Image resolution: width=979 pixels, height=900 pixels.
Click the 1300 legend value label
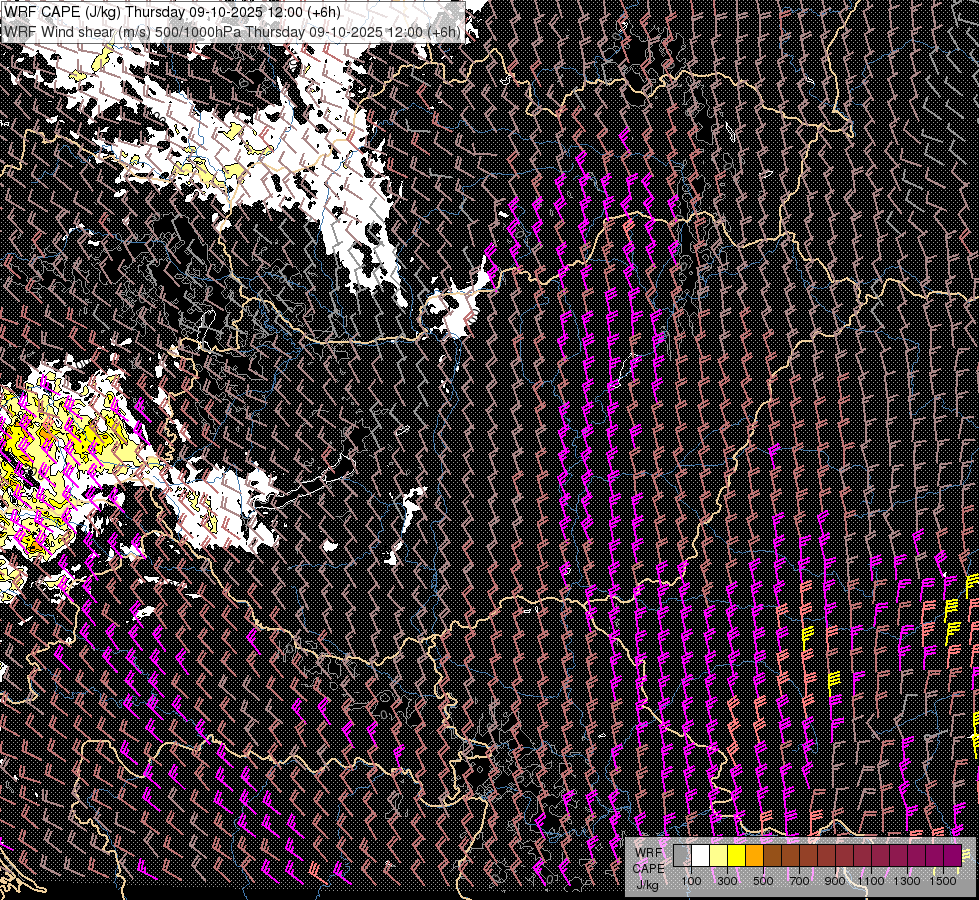click(907, 881)
